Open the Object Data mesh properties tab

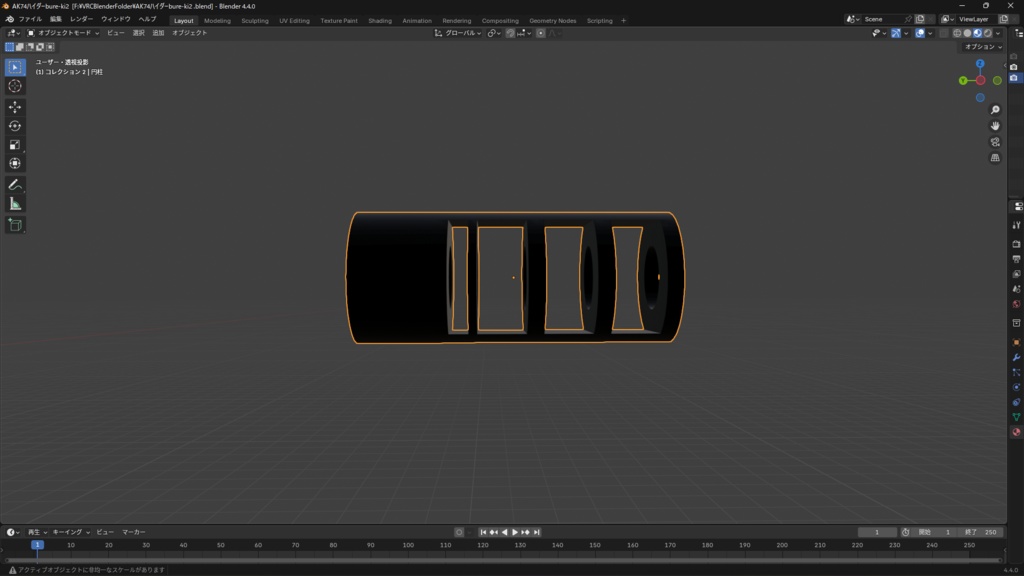click(x=1016, y=417)
